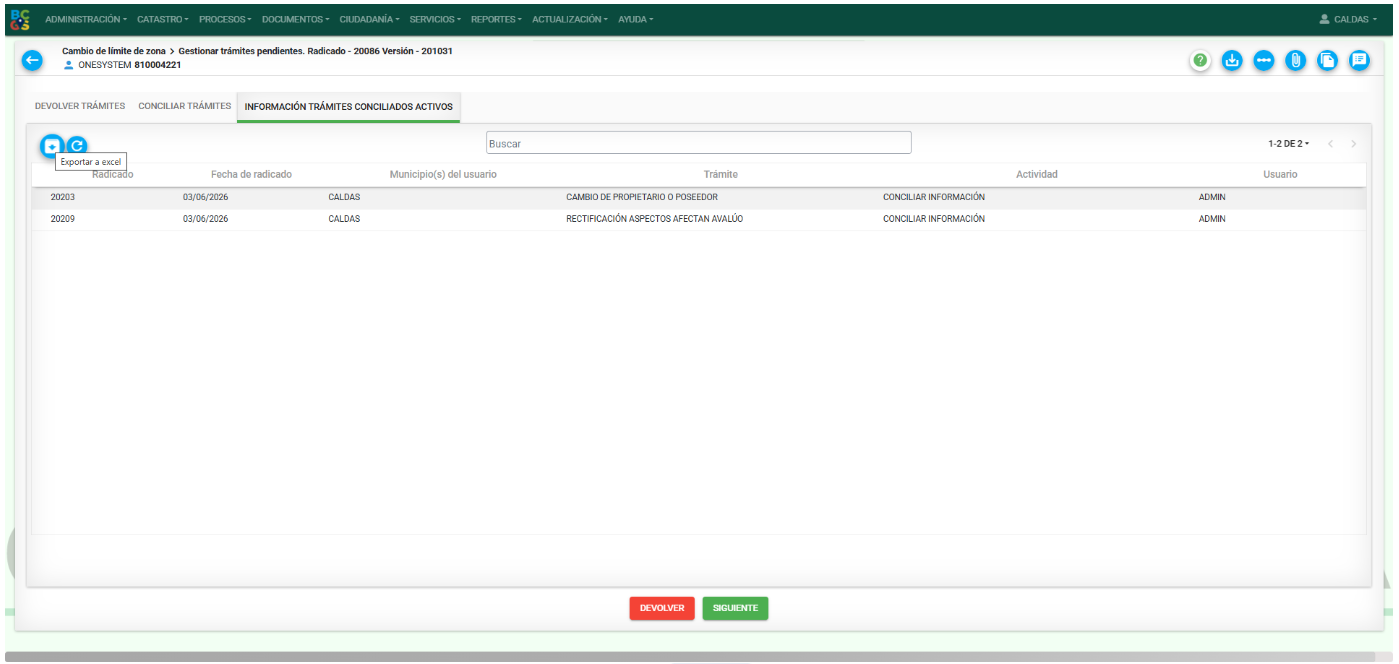Viewport: 1399px width, 664px height.
Task: Click the download tray icon in header
Action: pos(1233,60)
